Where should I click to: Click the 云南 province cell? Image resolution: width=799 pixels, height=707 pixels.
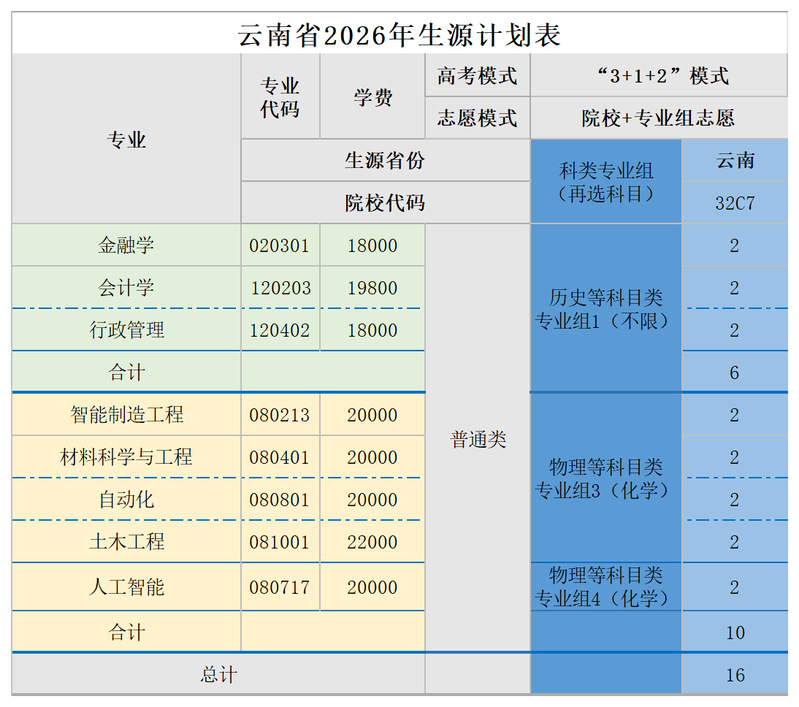coord(735,160)
